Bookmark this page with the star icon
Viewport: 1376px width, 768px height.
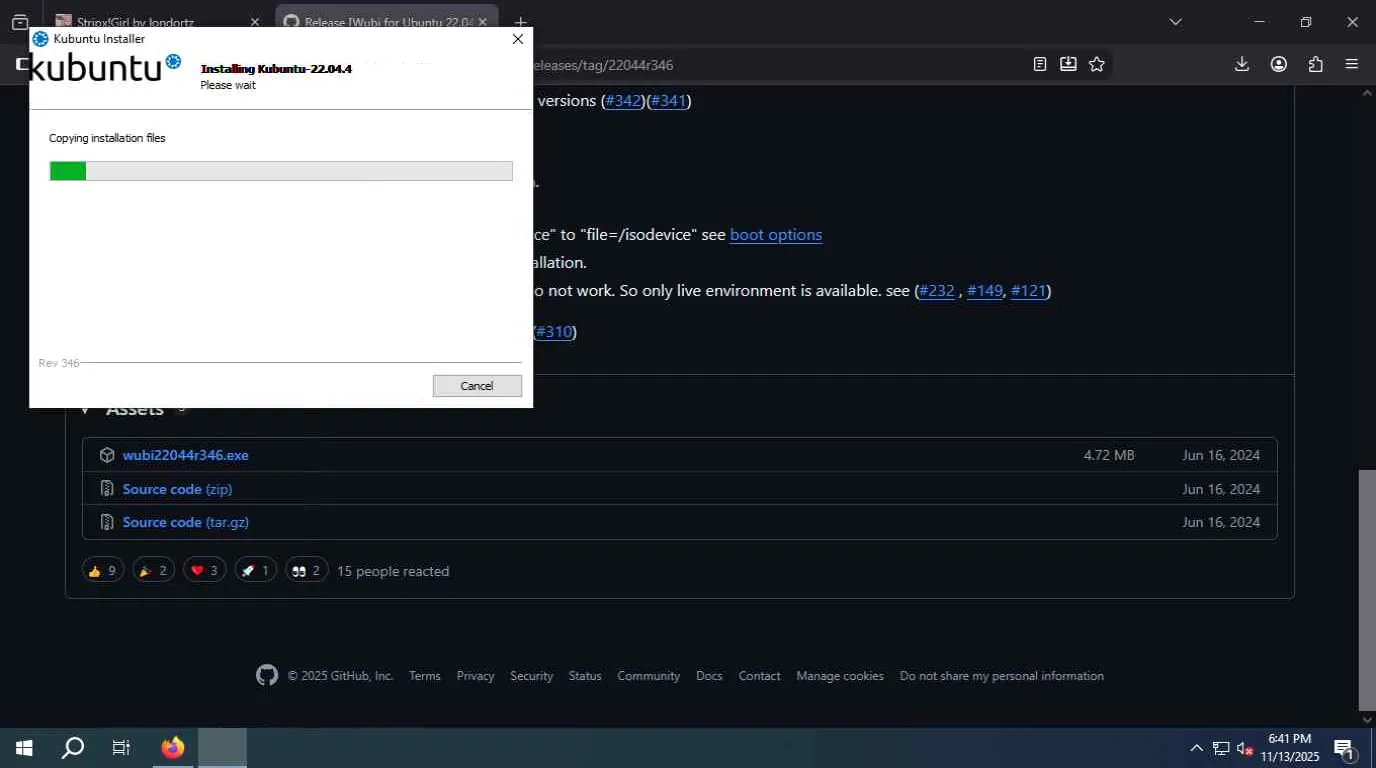tap(1097, 64)
